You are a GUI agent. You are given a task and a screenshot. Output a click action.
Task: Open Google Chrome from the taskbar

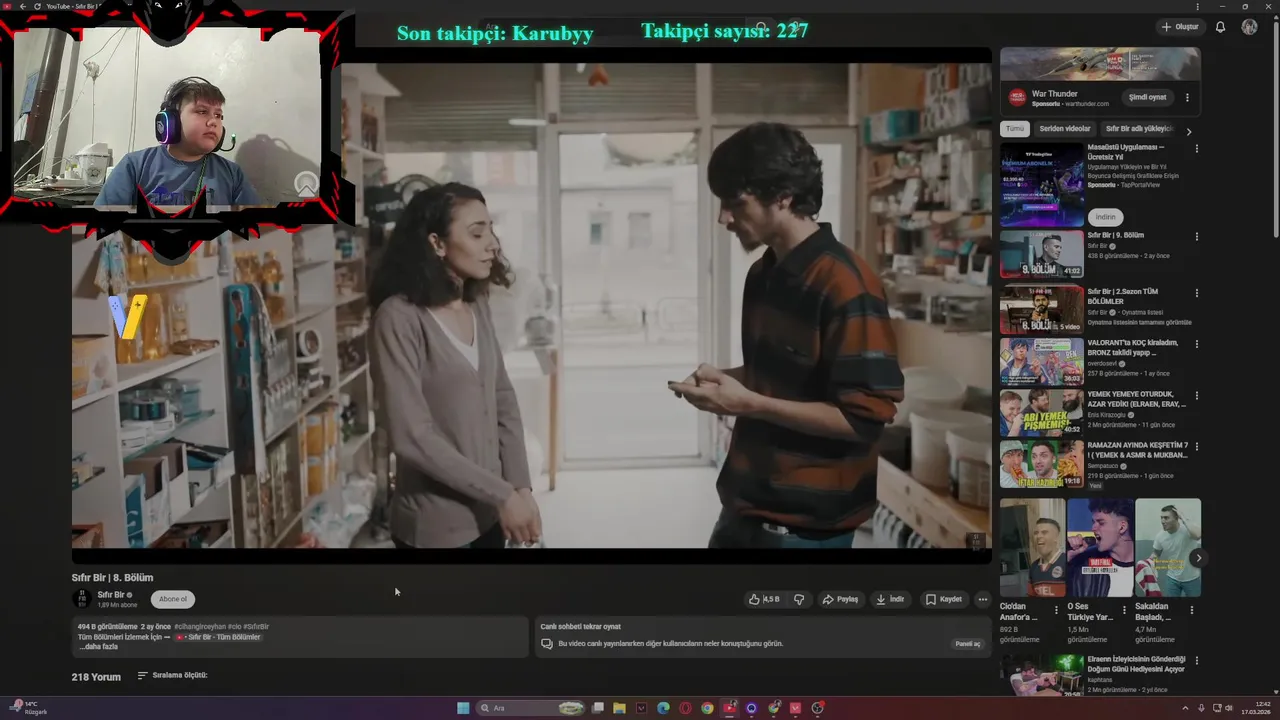pyautogui.click(x=707, y=708)
